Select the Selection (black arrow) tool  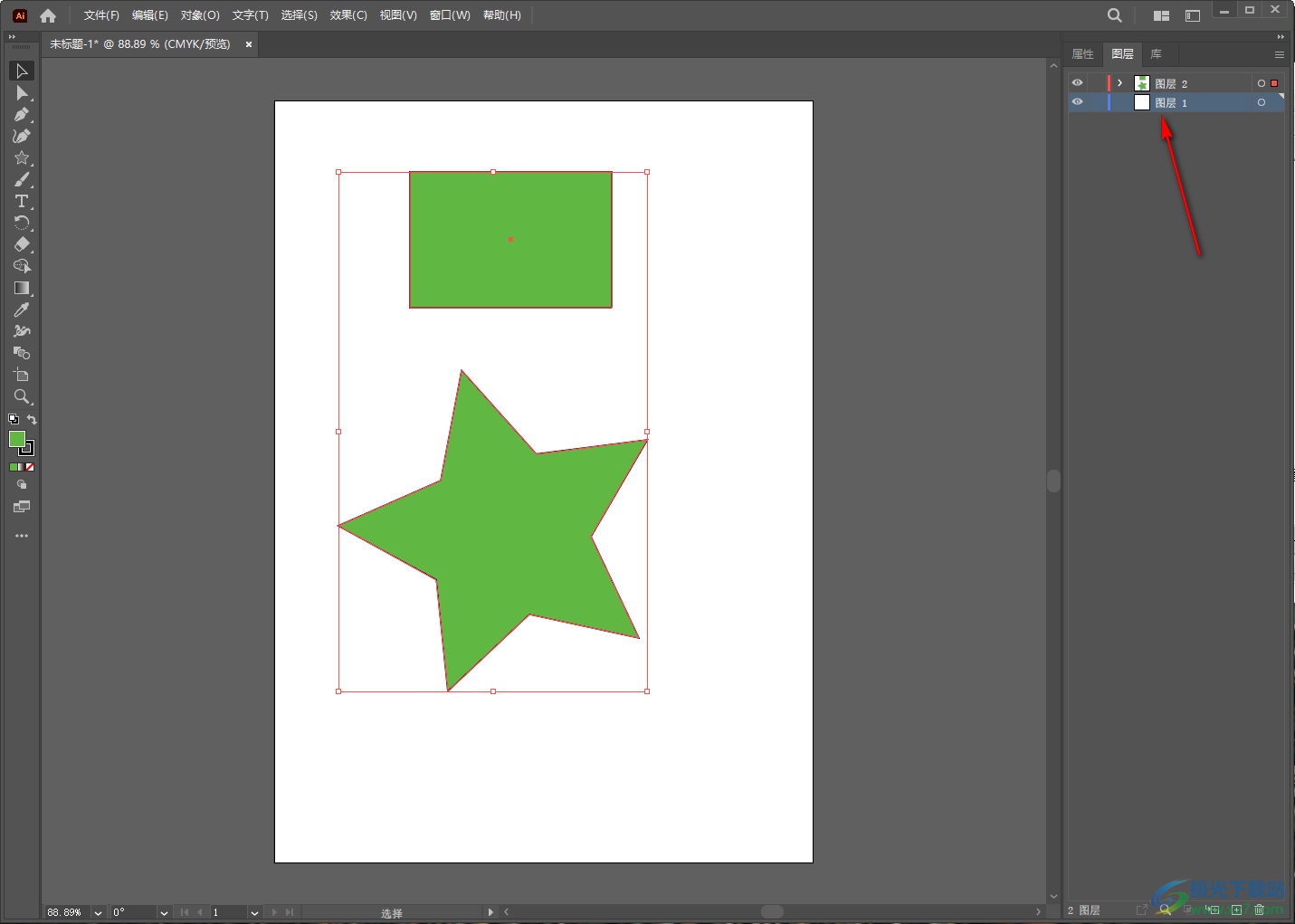[22, 71]
